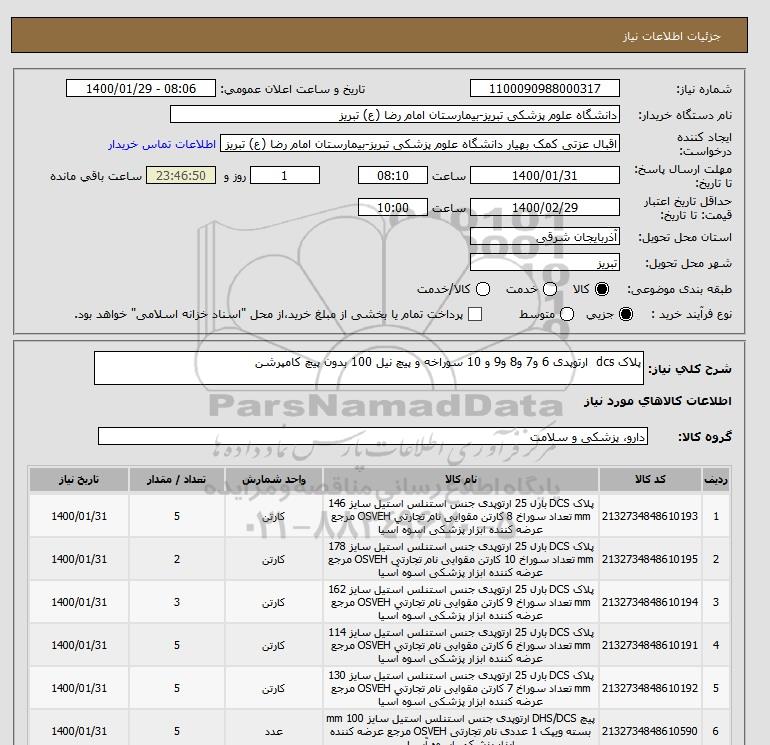This screenshot has width=770, height=745.
Task: Open buyer contact information link
Action: tap(162, 144)
